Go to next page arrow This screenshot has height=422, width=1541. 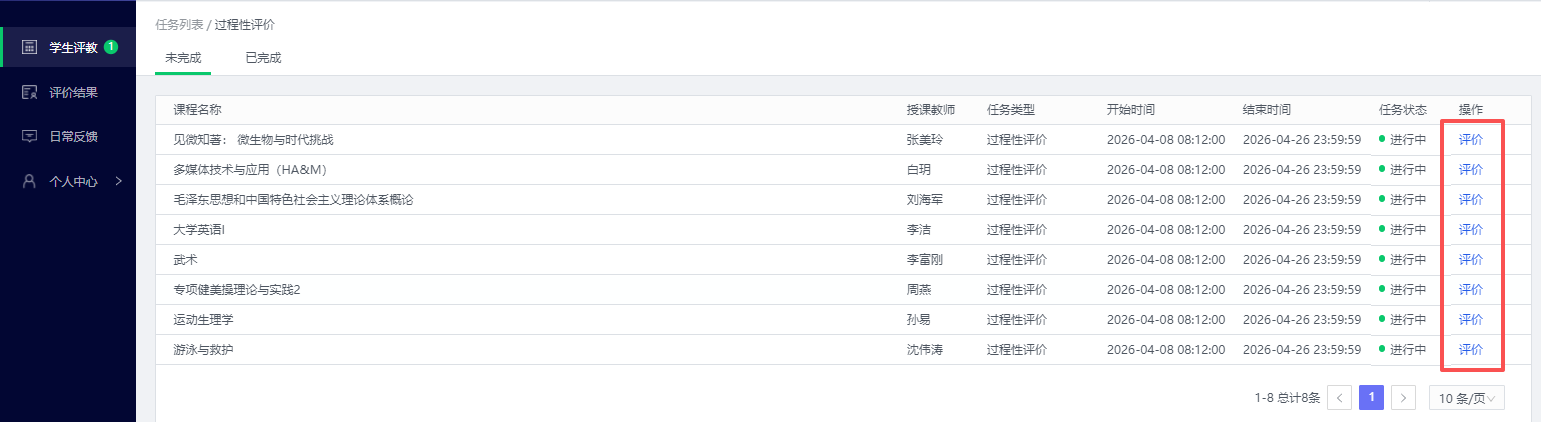[x=1404, y=398]
